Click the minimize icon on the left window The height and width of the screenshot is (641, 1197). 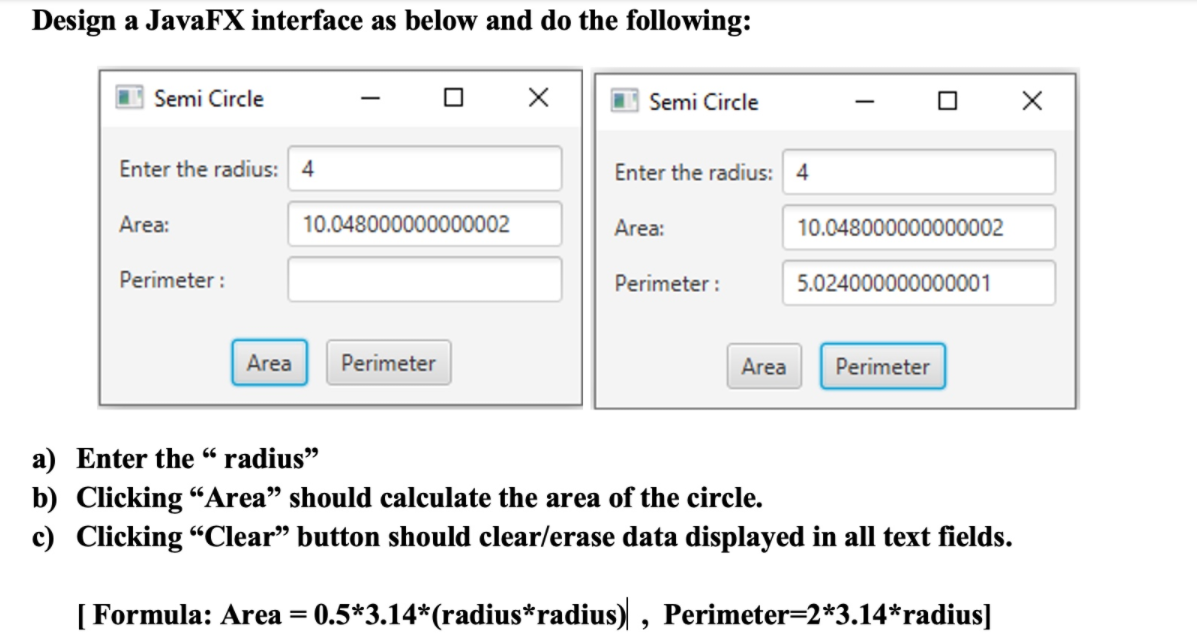(372, 97)
